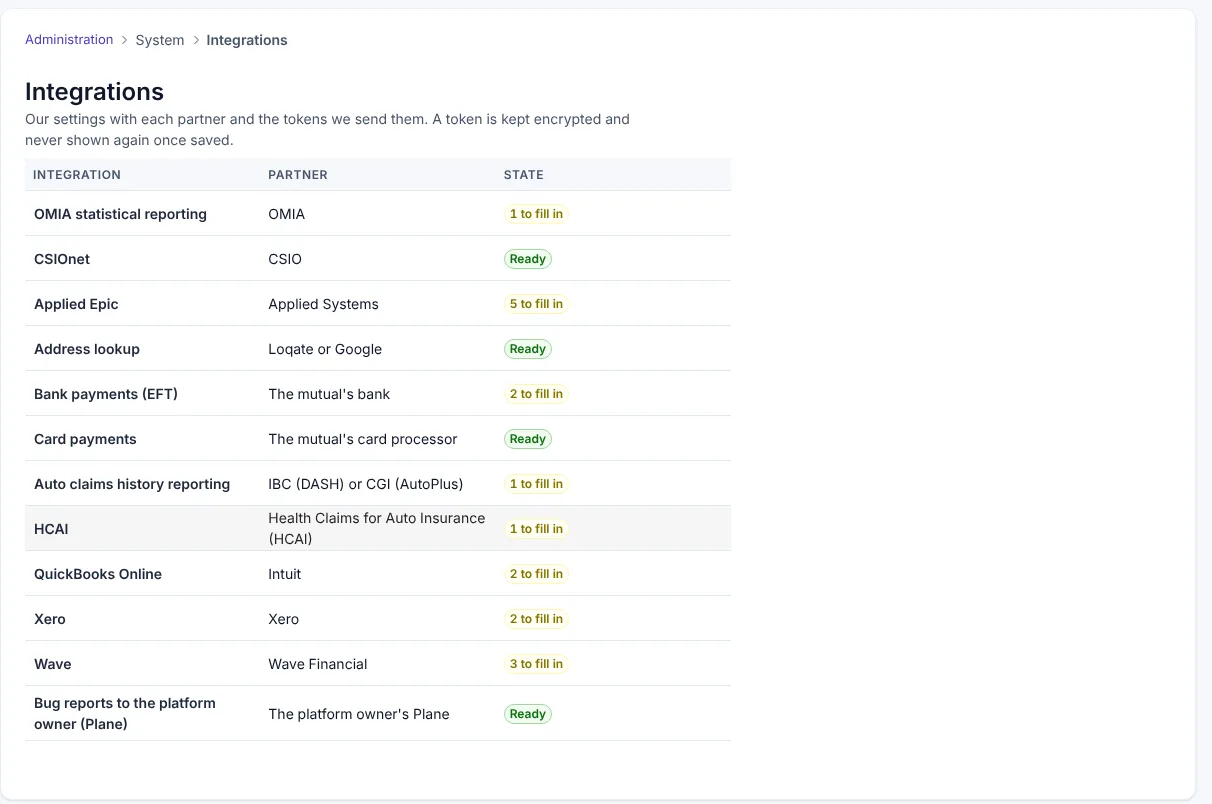The width and height of the screenshot is (1212, 804).
Task: Click the Xero row's 2 to fill in badge
Action: coord(536,619)
